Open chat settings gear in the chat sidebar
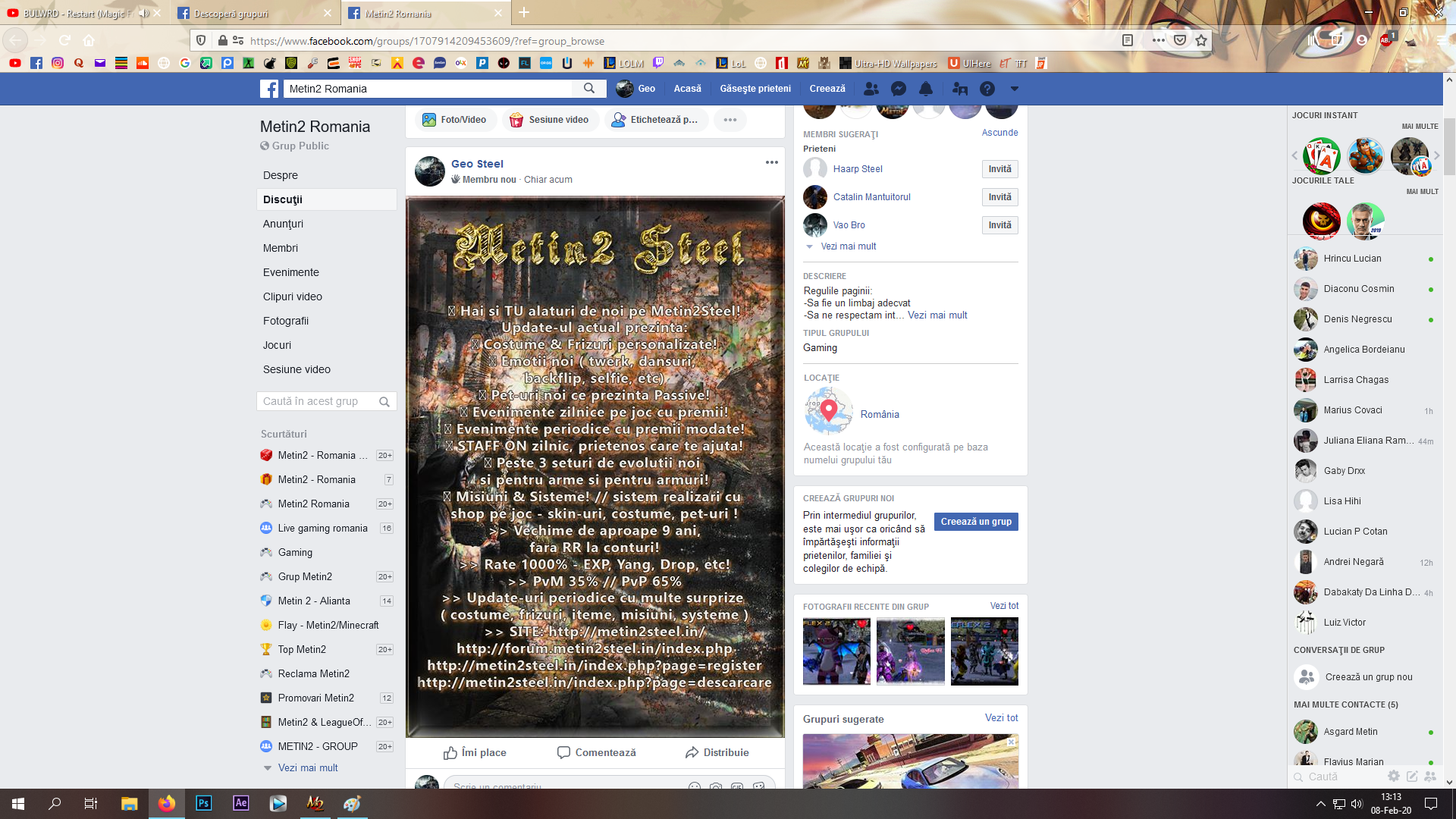 pos(1394,776)
